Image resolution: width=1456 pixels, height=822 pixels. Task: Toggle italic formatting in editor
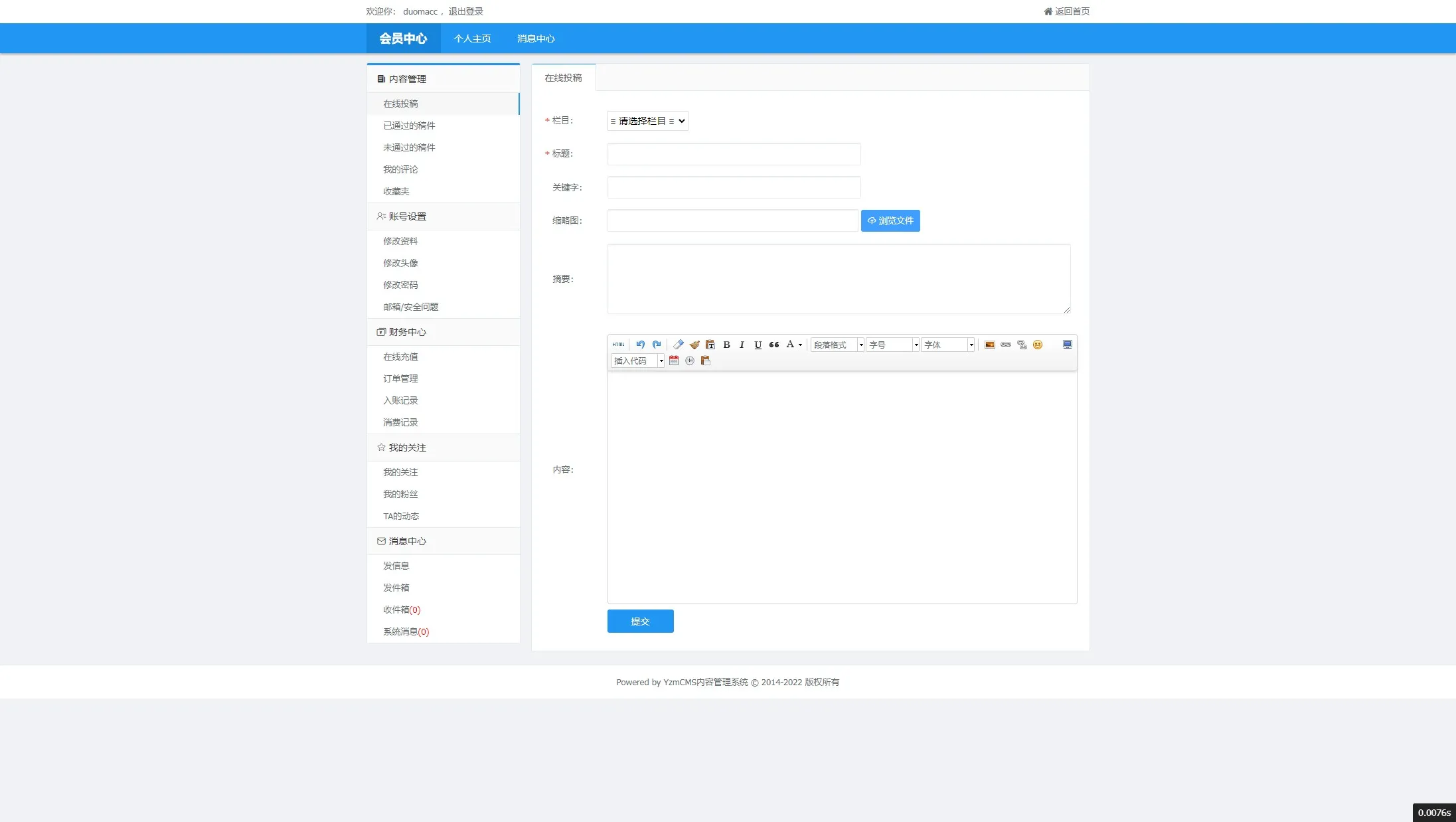pyautogui.click(x=742, y=345)
